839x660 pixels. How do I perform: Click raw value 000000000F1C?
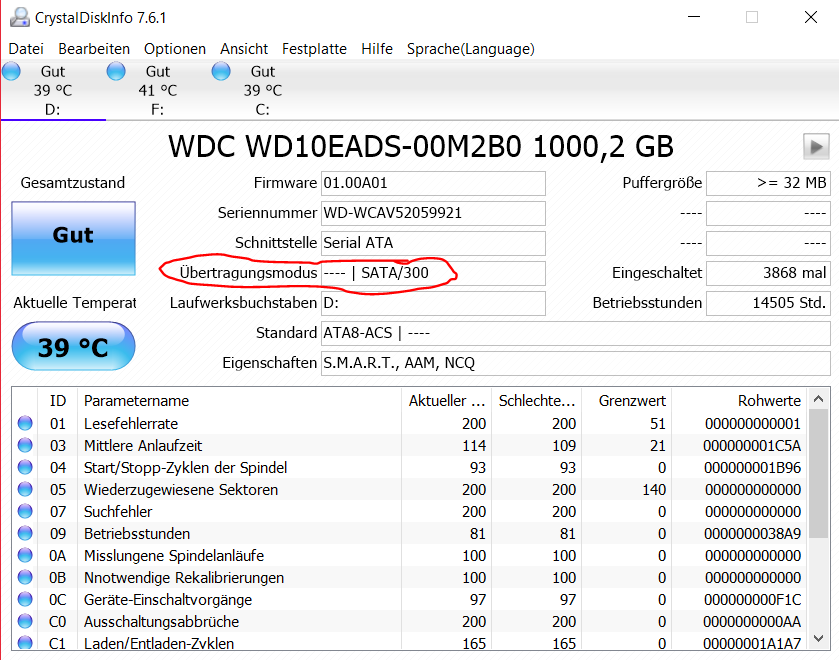click(x=752, y=599)
